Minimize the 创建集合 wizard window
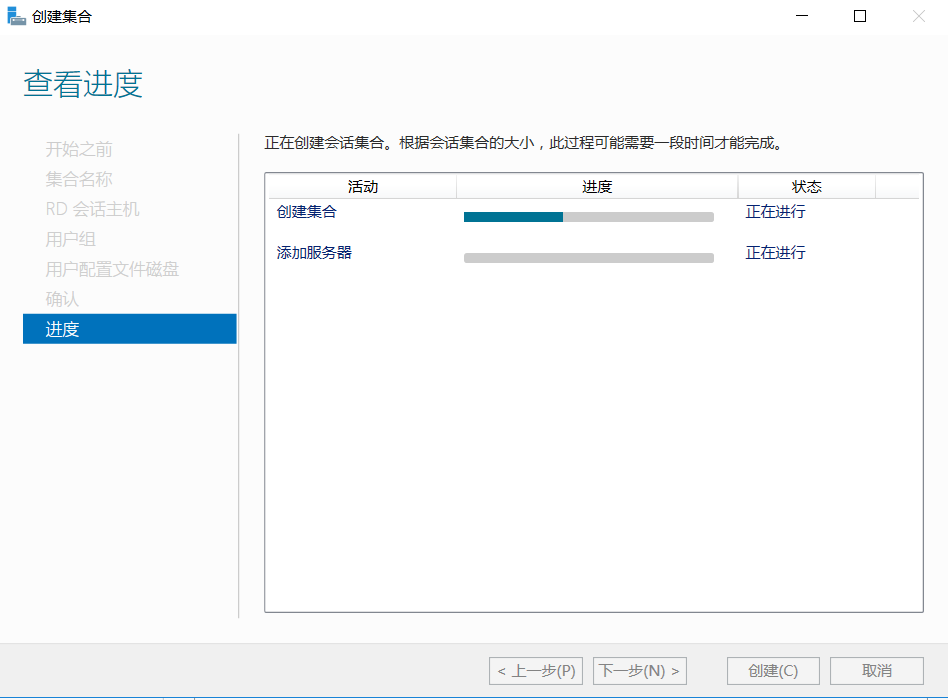Image resolution: width=948 pixels, height=700 pixels. (802, 16)
